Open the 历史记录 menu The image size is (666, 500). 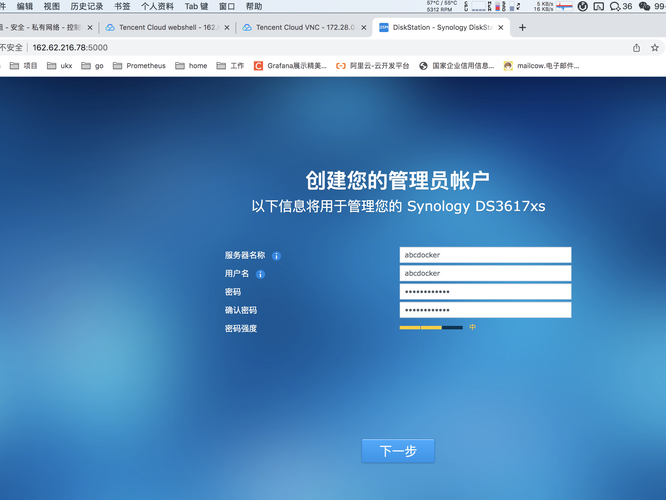pyautogui.click(x=87, y=6)
